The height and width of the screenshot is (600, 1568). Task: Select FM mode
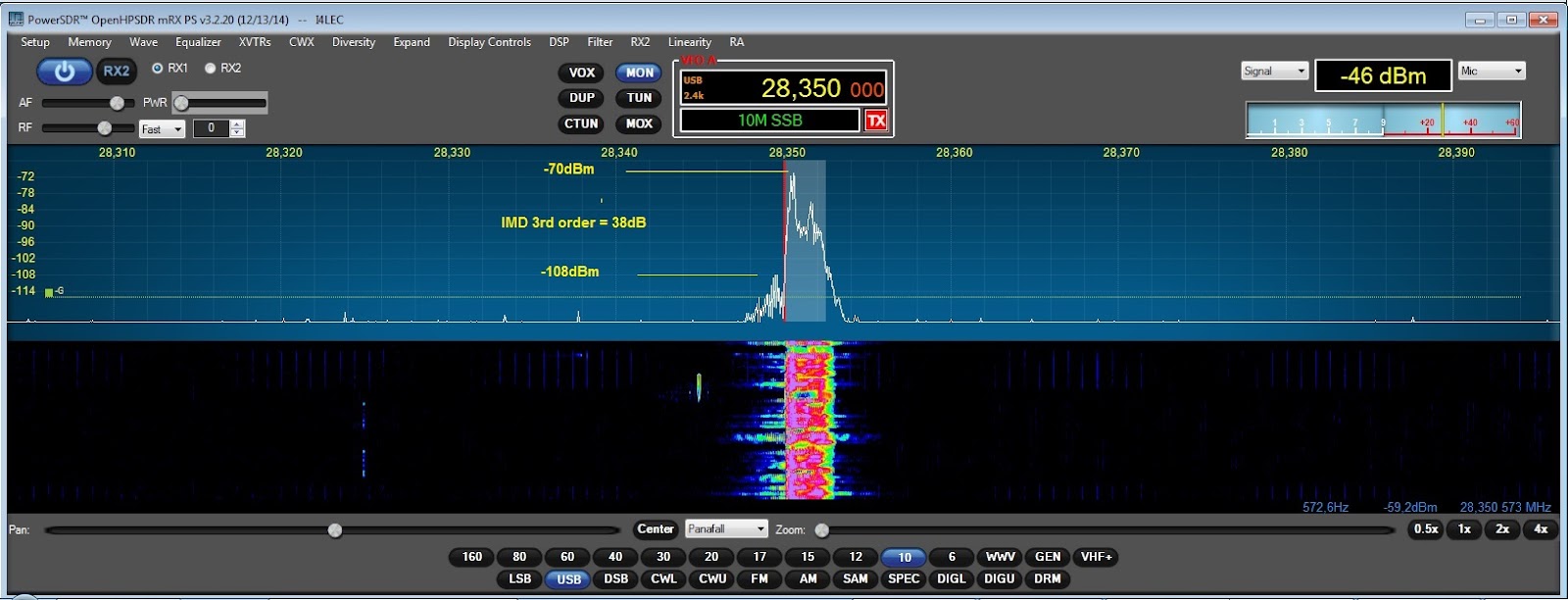pyautogui.click(x=759, y=579)
